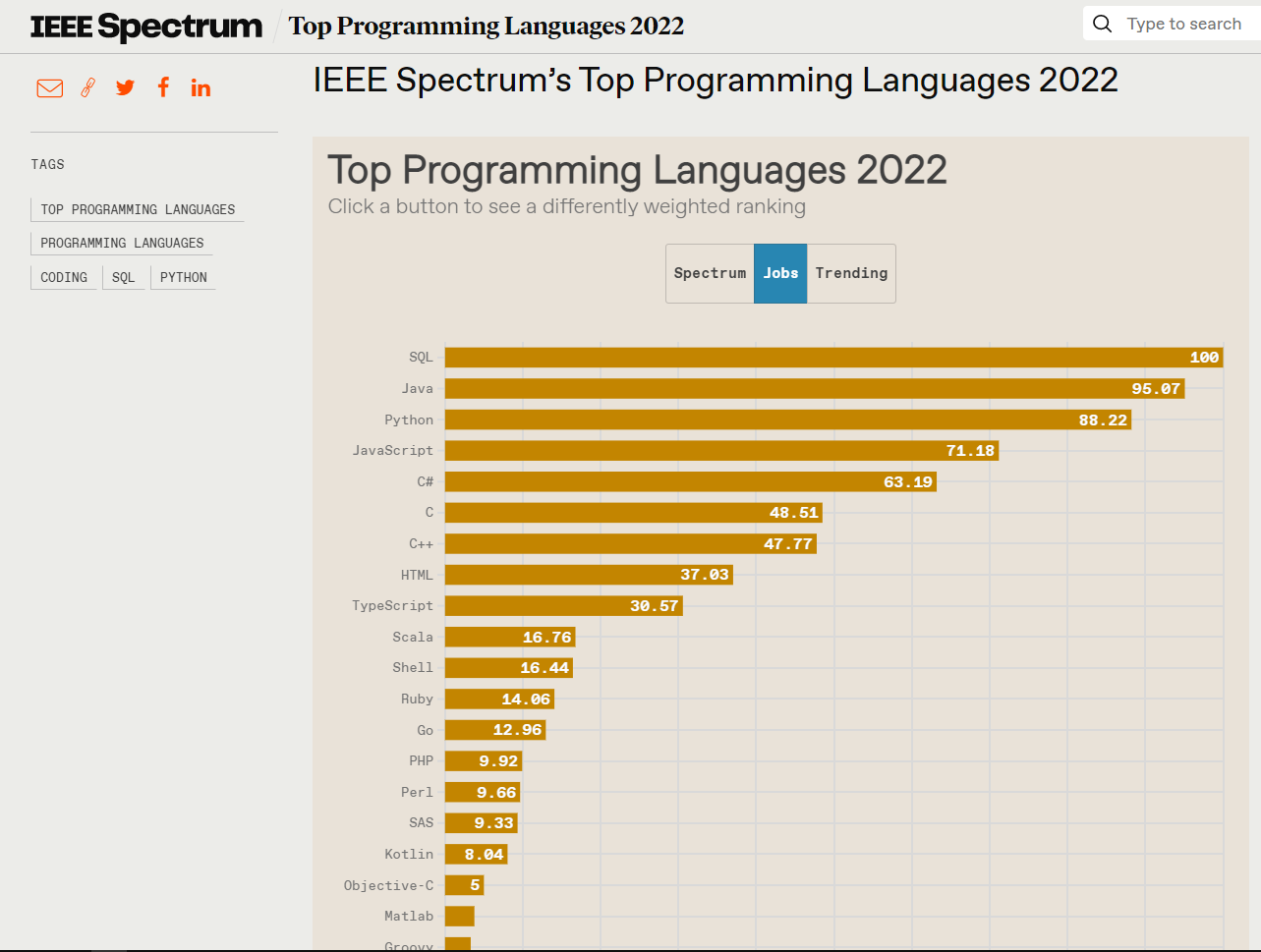Click the Scala axis label
The width and height of the screenshot is (1261, 952).
click(413, 637)
